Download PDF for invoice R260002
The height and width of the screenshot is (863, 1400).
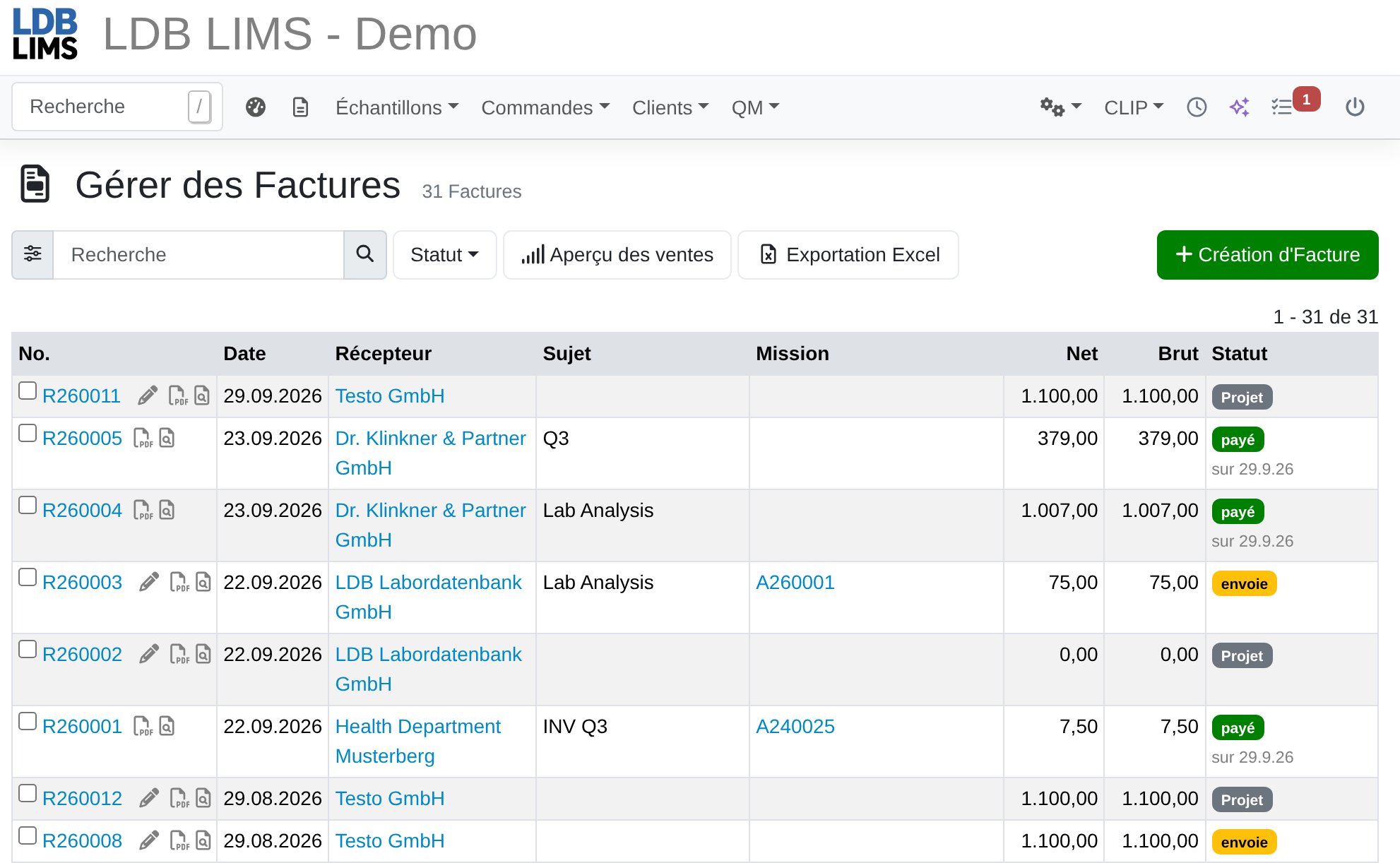[179, 655]
